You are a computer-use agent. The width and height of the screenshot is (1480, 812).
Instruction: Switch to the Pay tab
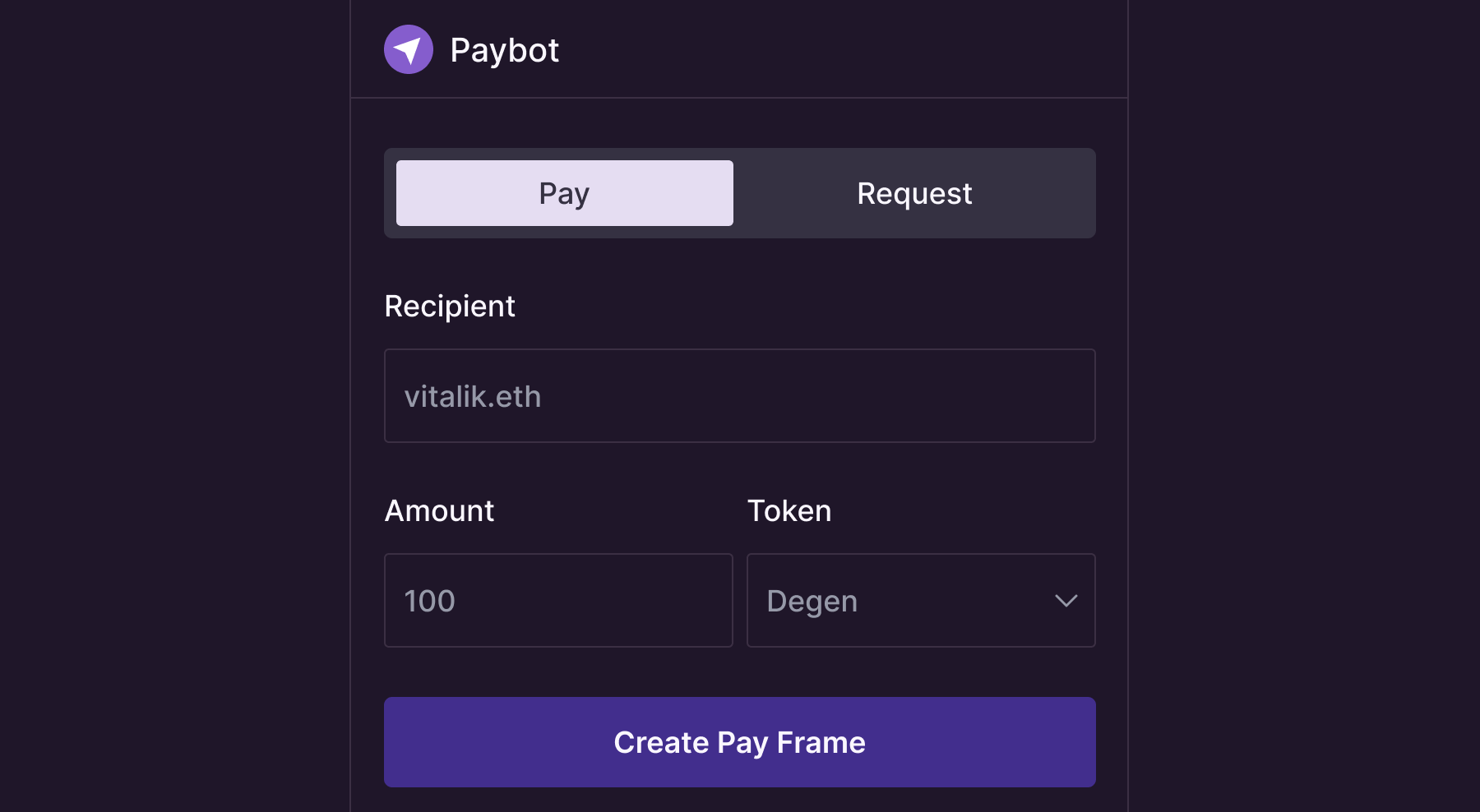pos(564,193)
